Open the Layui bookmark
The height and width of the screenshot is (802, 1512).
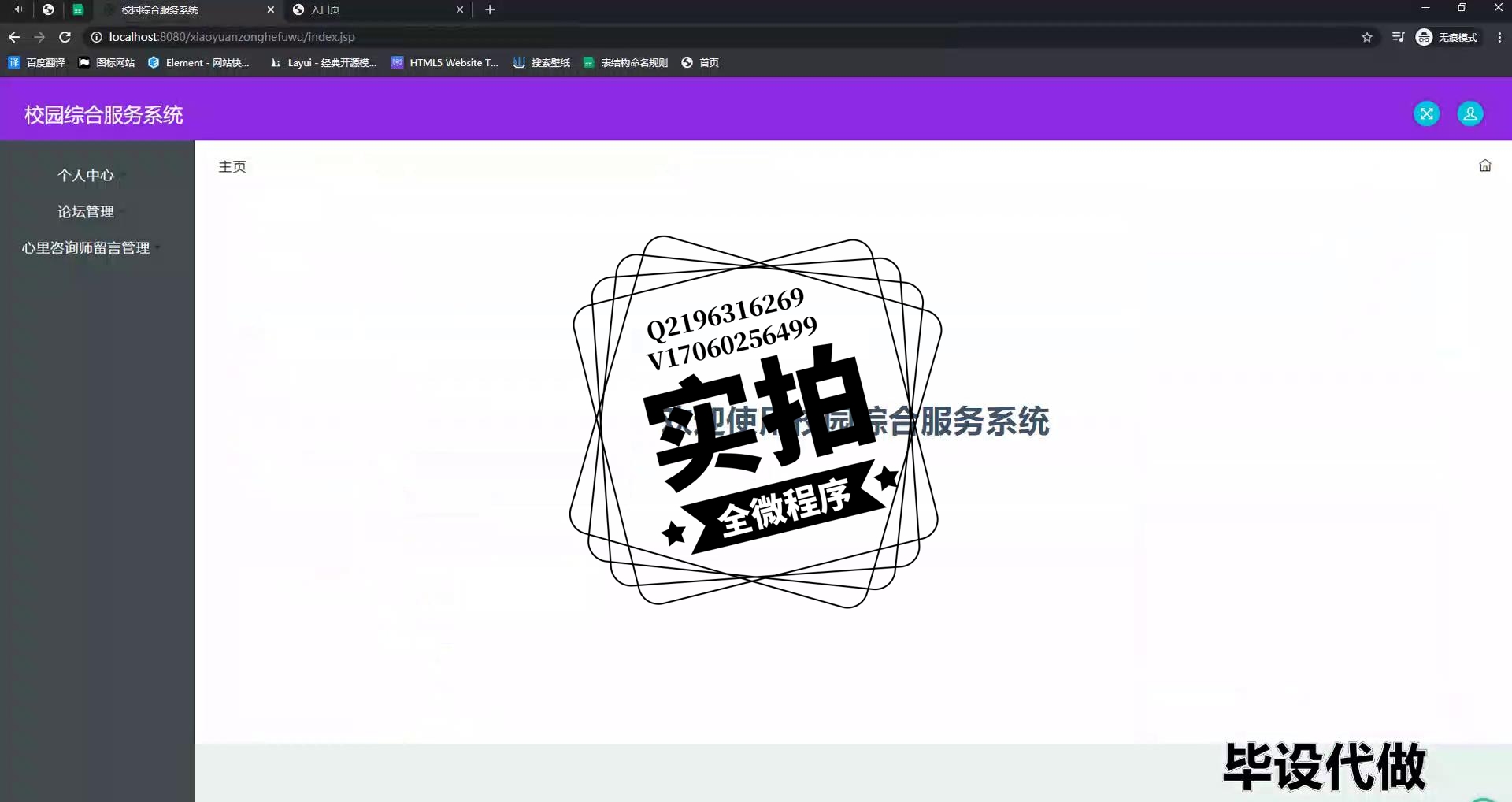coord(324,62)
